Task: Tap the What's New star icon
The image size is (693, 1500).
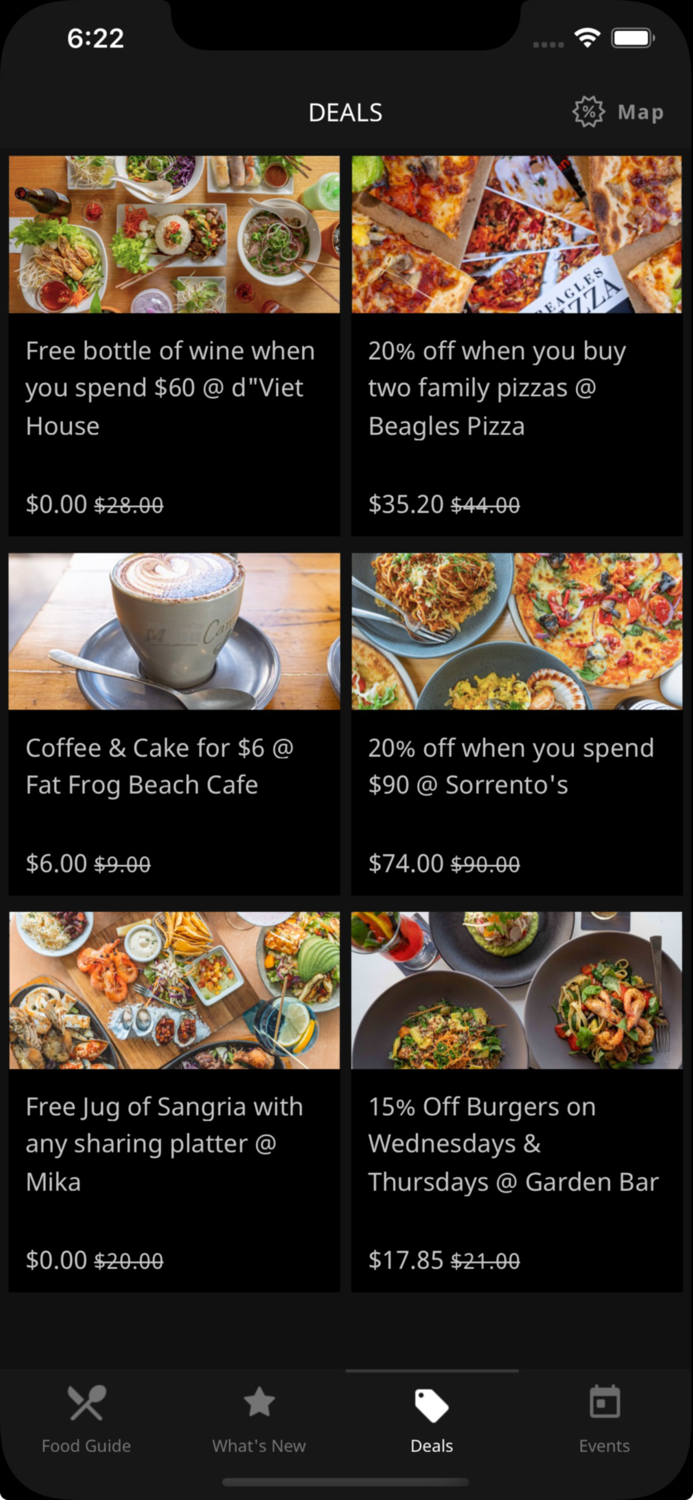Action: [259, 1402]
